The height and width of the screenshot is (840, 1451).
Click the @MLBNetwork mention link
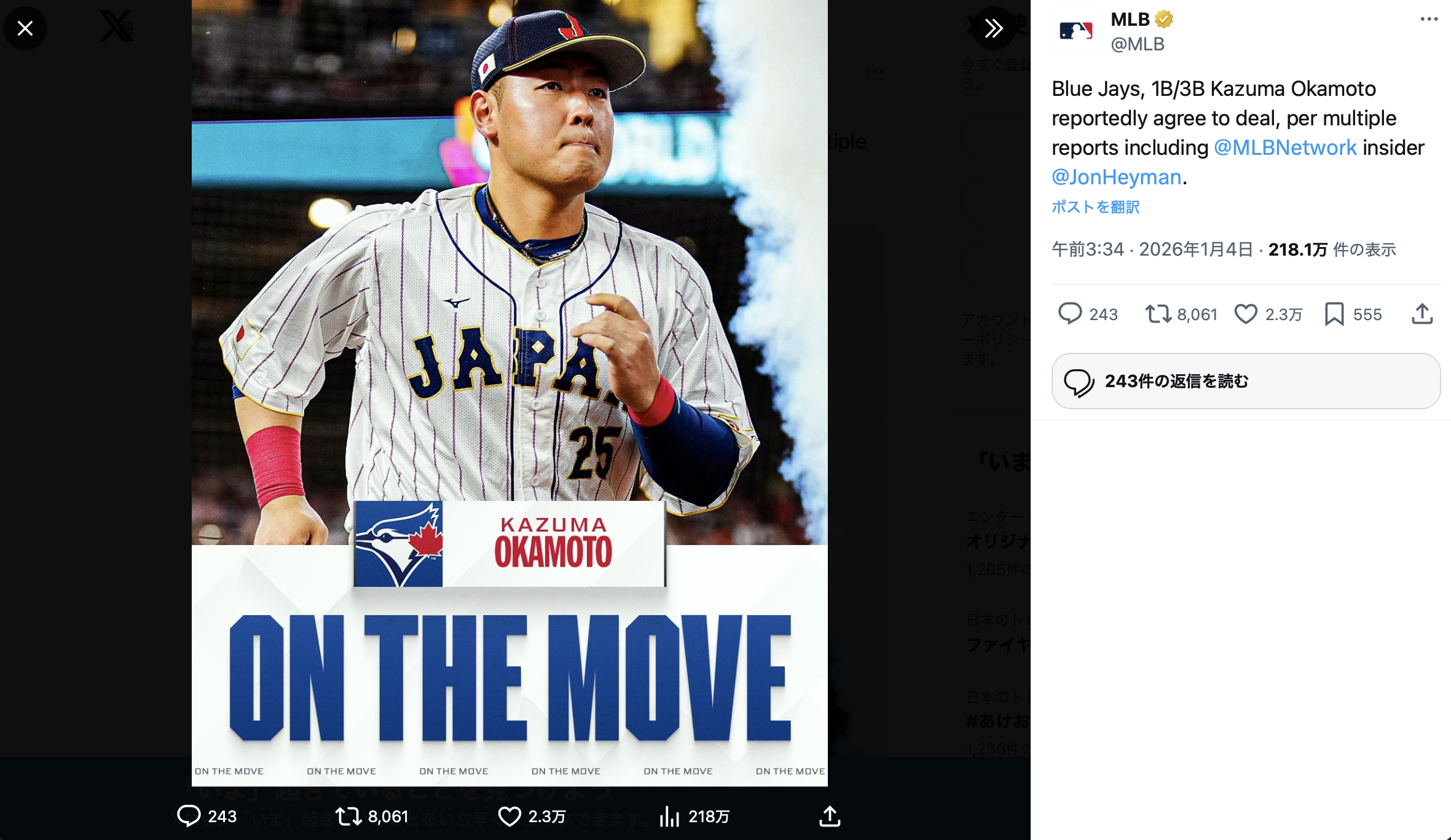[x=1285, y=147]
